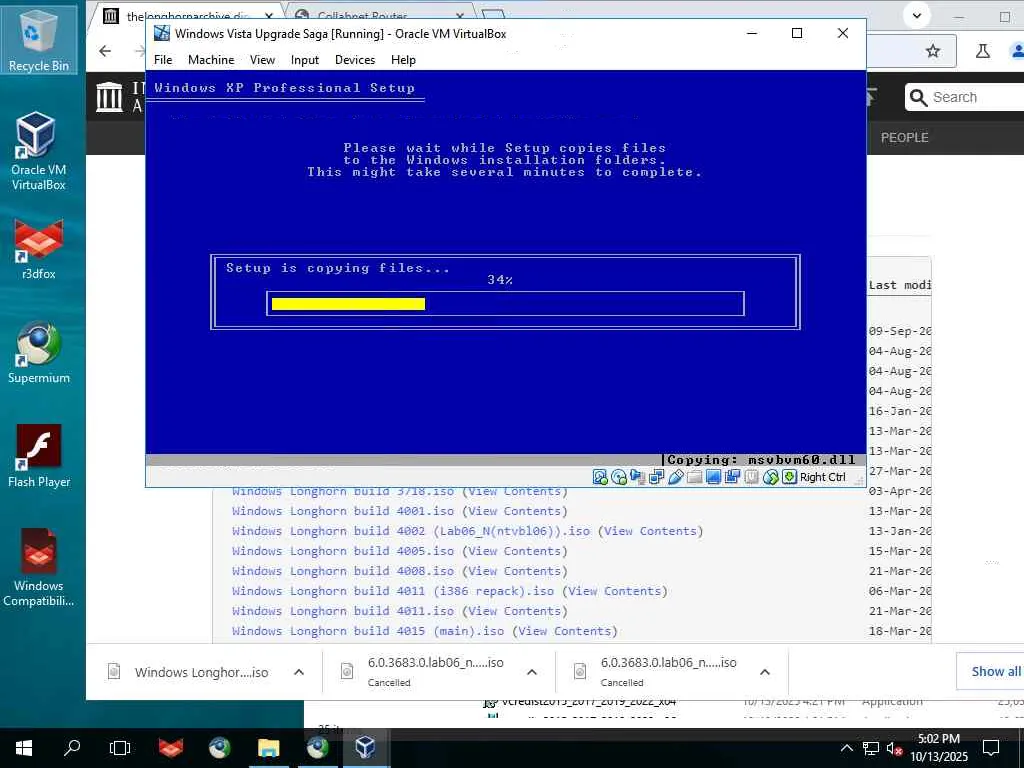Image resolution: width=1024 pixels, height=768 pixels.
Task: Click the hard disk activity indicator in VirtualBox status bar
Action: (x=600, y=477)
